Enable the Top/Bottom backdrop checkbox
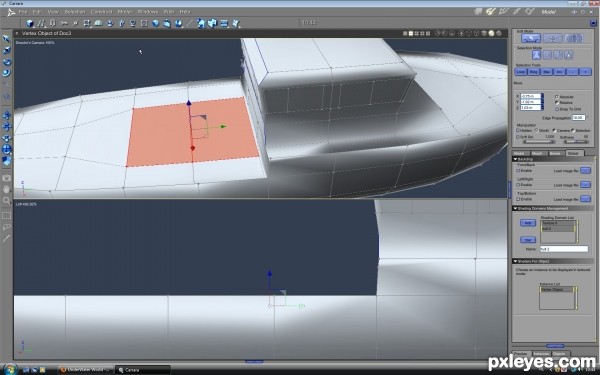This screenshot has width=600, height=375. tap(518, 199)
